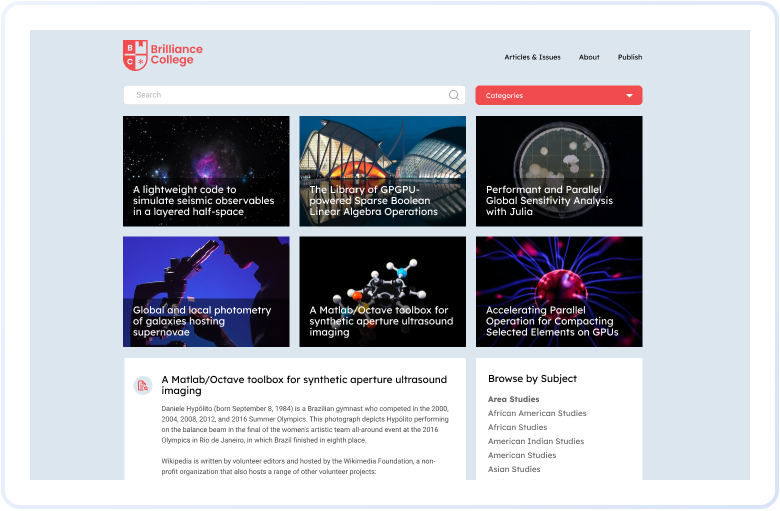Click the Search input field
The width and height of the screenshot is (780, 511).
click(x=294, y=95)
